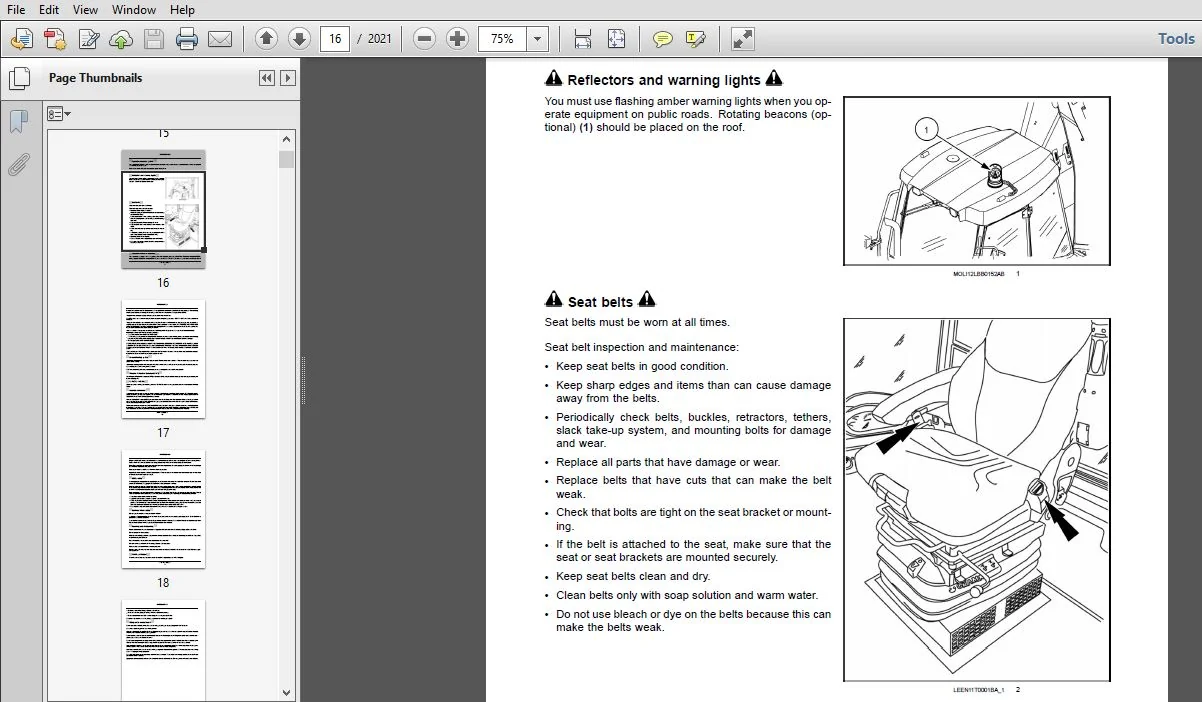Select page 18 thumbnail
This screenshot has width=1202, height=702.
pyautogui.click(x=163, y=509)
